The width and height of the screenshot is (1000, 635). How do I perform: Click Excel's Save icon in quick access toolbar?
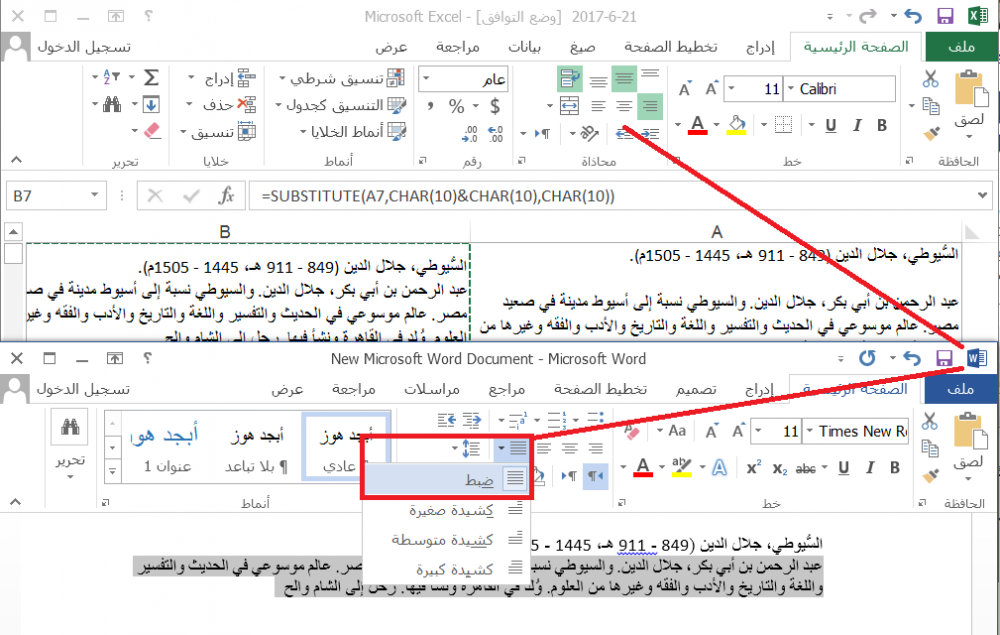945,16
